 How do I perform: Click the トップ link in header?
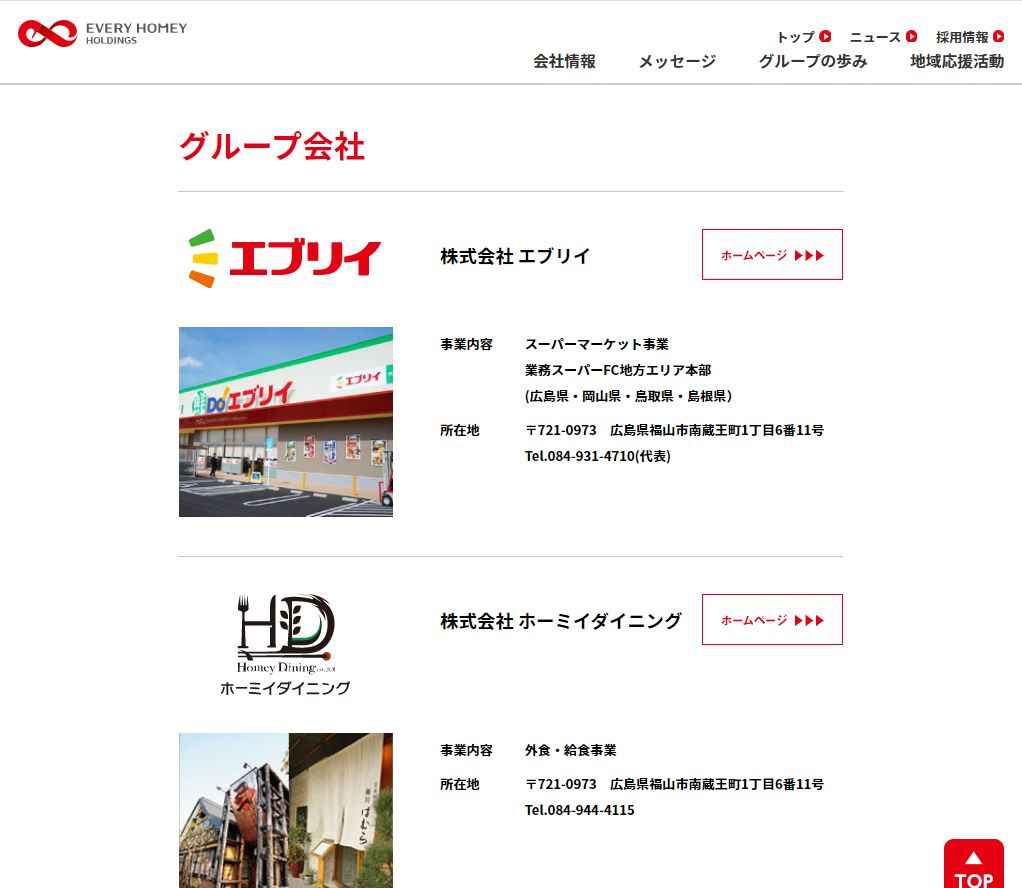[795, 37]
